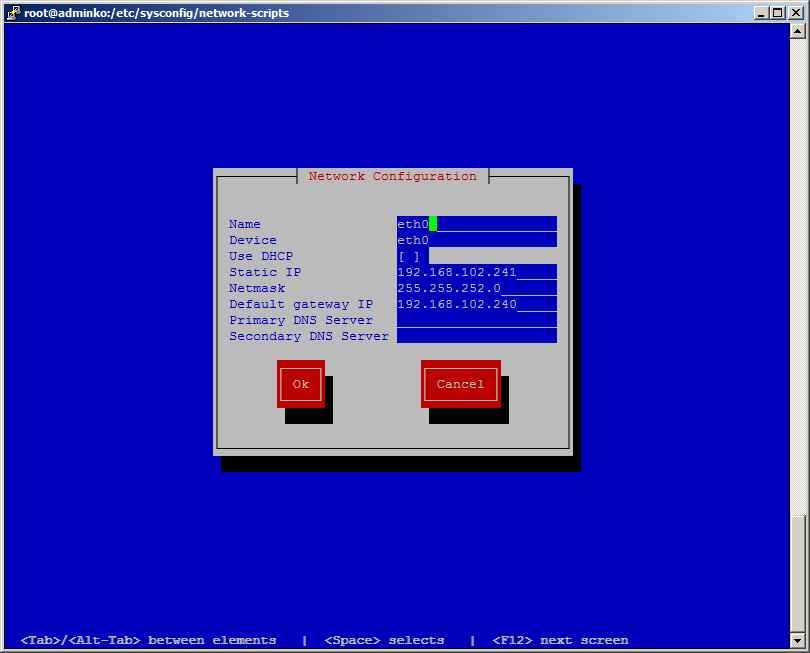The width and height of the screenshot is (810, 653).
Task: Focus the empty Primary DNS Server field
Action: click(476, 320)
